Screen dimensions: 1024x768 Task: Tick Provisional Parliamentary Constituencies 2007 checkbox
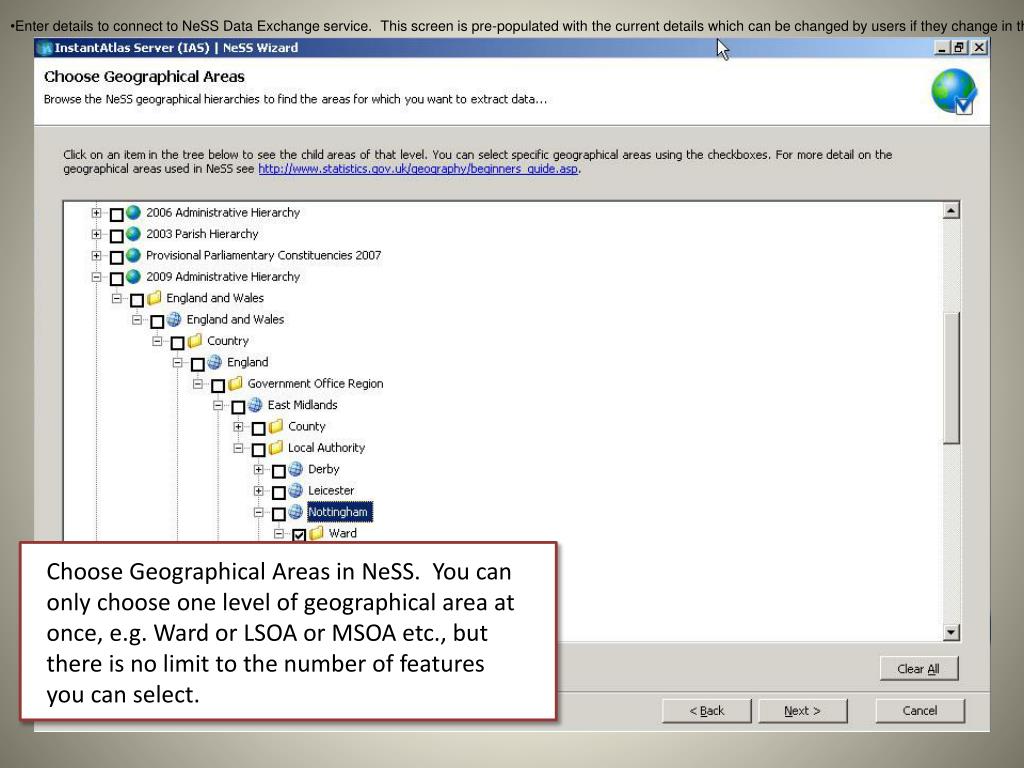click(x=117, y=257)
